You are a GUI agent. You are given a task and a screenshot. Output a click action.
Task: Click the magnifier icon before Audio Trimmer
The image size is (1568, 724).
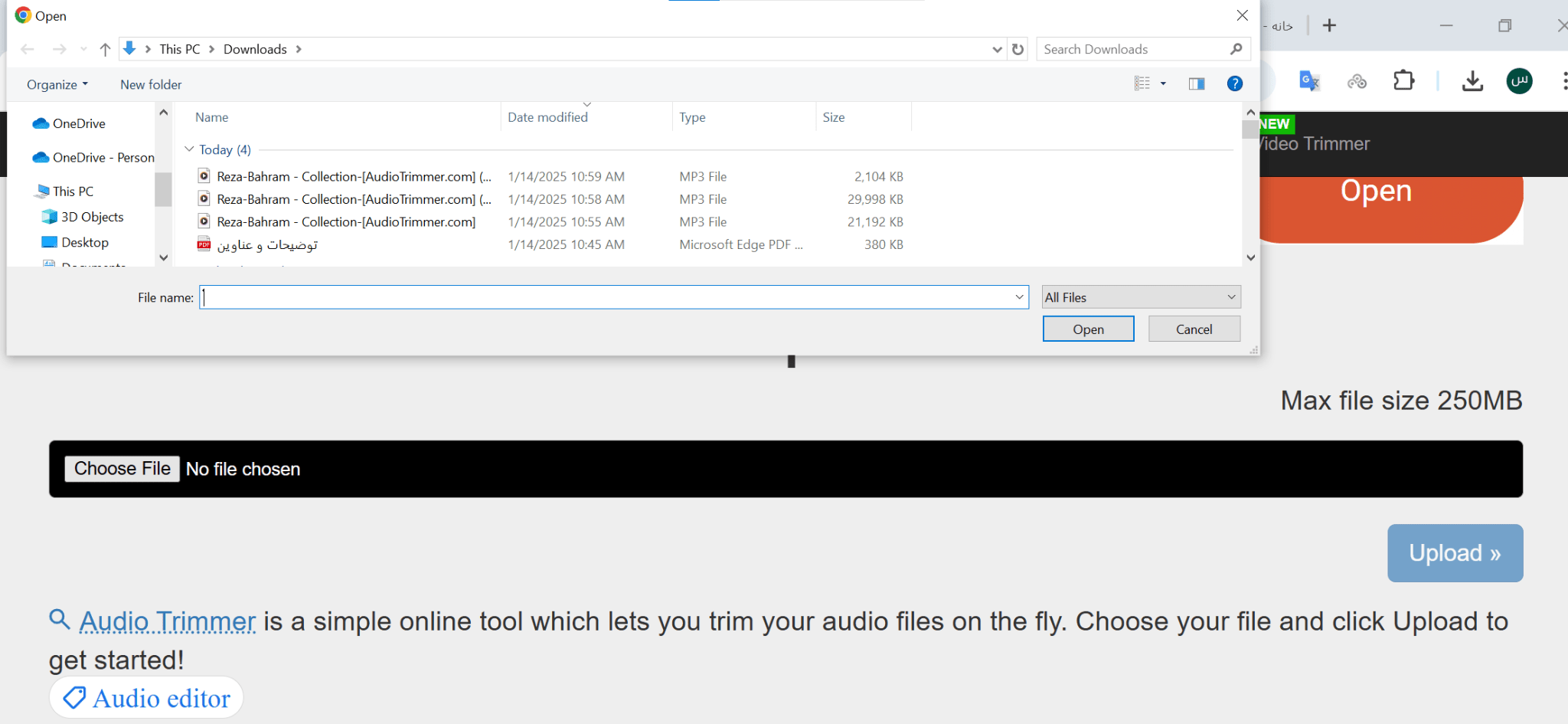[60, 618]
